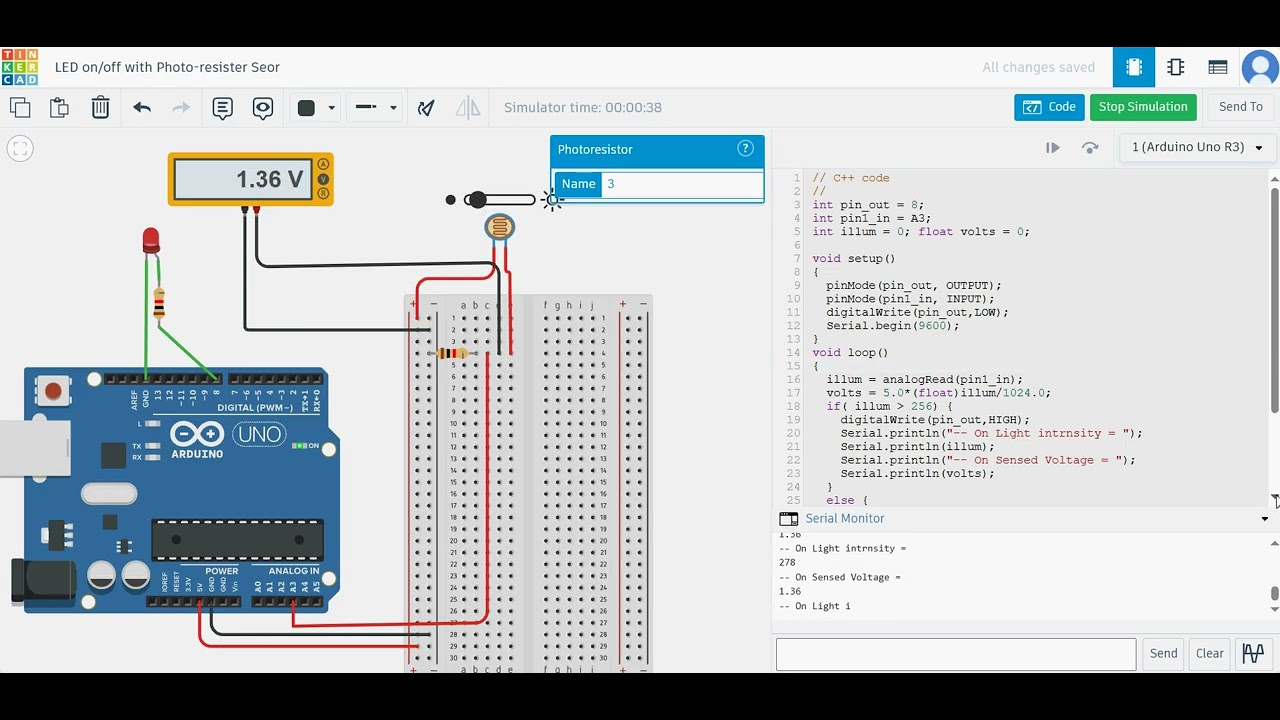The height and width of the screenshot is (720, 1280).
Task: Click the Arduino power barrel jack
Action: pyautogui.click(x=43, y=582)
